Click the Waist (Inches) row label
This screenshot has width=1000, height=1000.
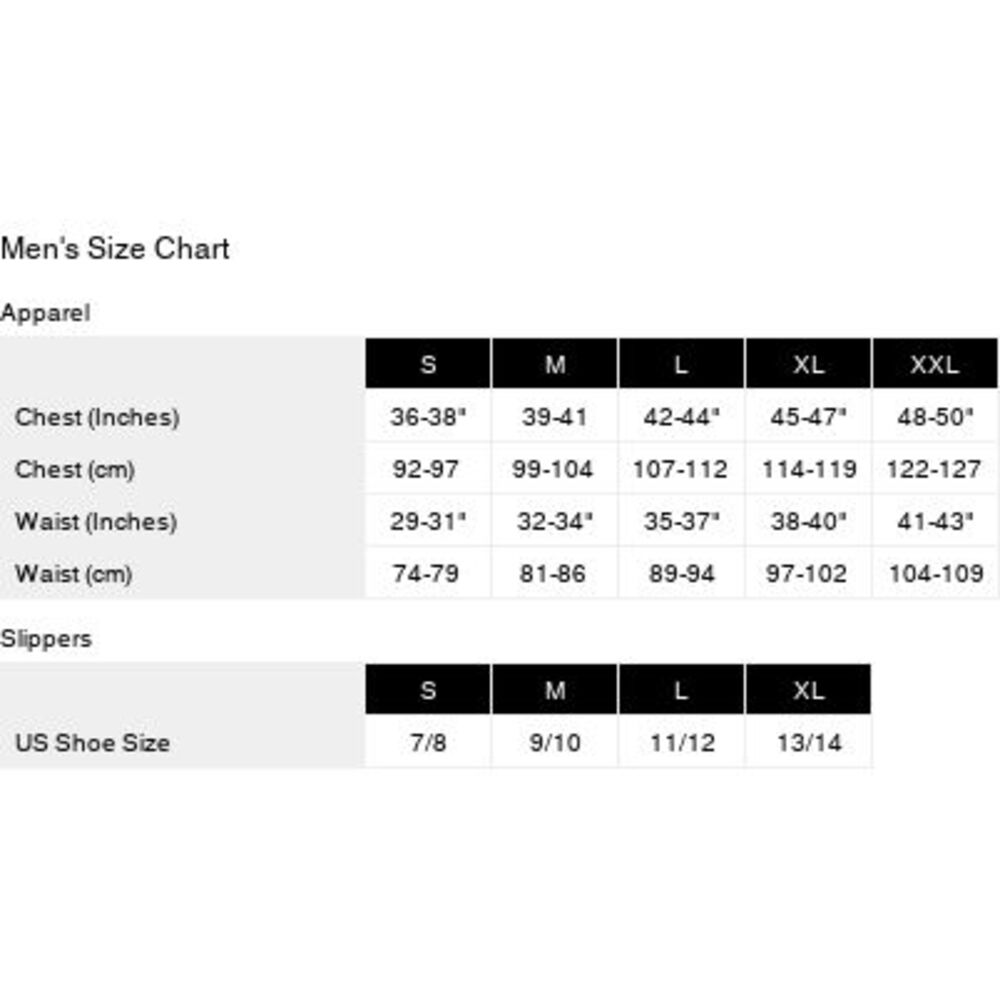[96, 522]
